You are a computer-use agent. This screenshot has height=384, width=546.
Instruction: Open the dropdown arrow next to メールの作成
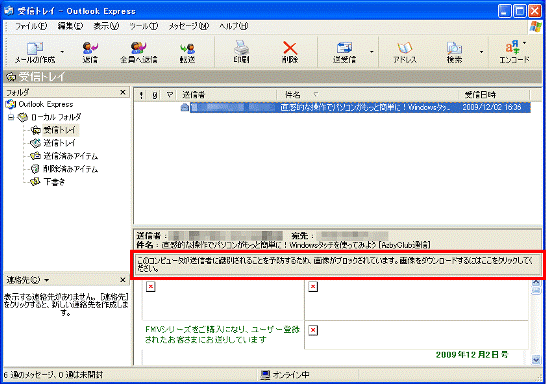click(62, 52)
